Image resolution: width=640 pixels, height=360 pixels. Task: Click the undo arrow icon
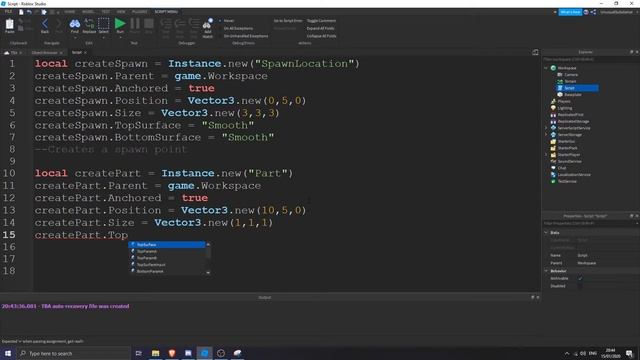[29, 12]
